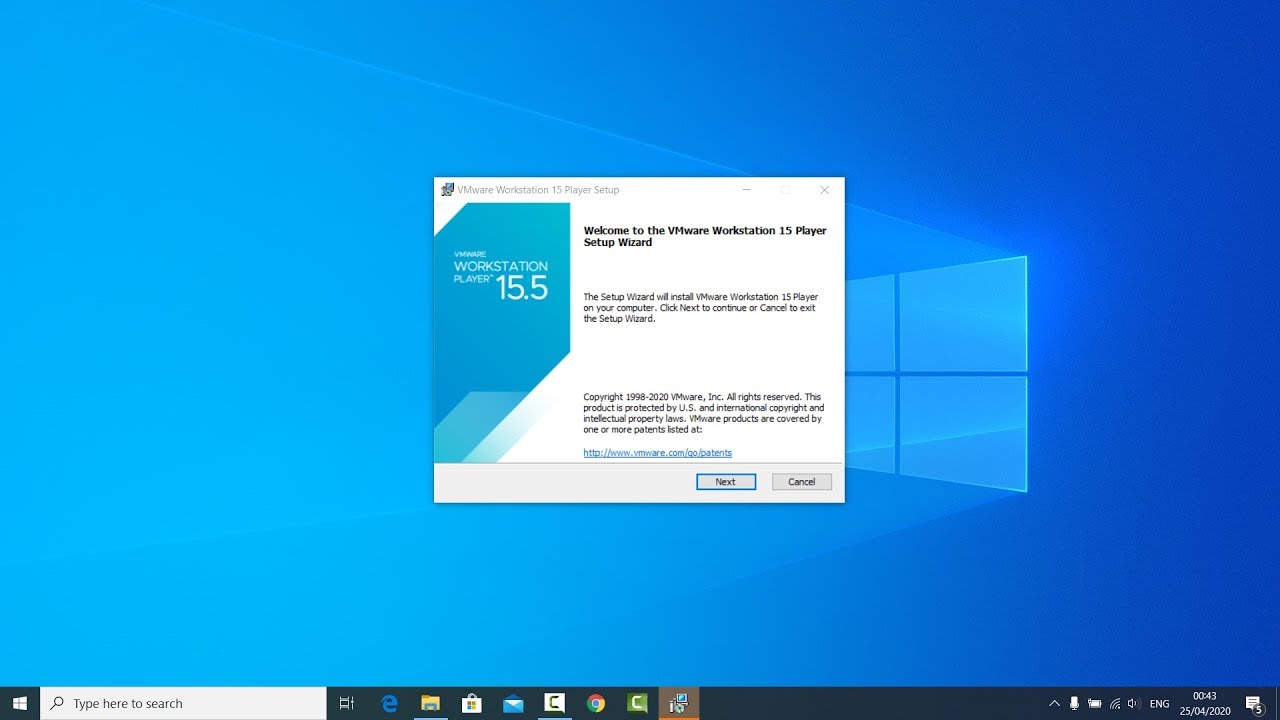Show hidden system tray icons
The width and height of the screenshot is (1280, 720).
point(1054,703)
